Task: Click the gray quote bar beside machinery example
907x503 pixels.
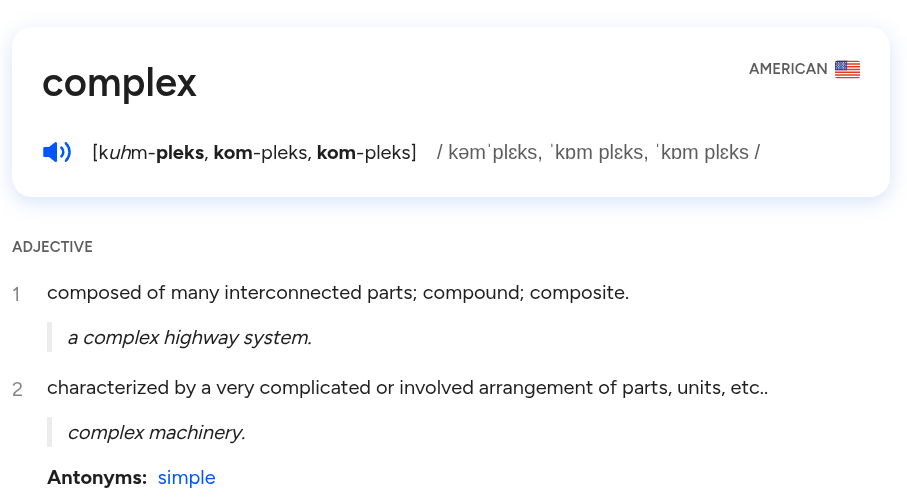Action: coord(50,432)
